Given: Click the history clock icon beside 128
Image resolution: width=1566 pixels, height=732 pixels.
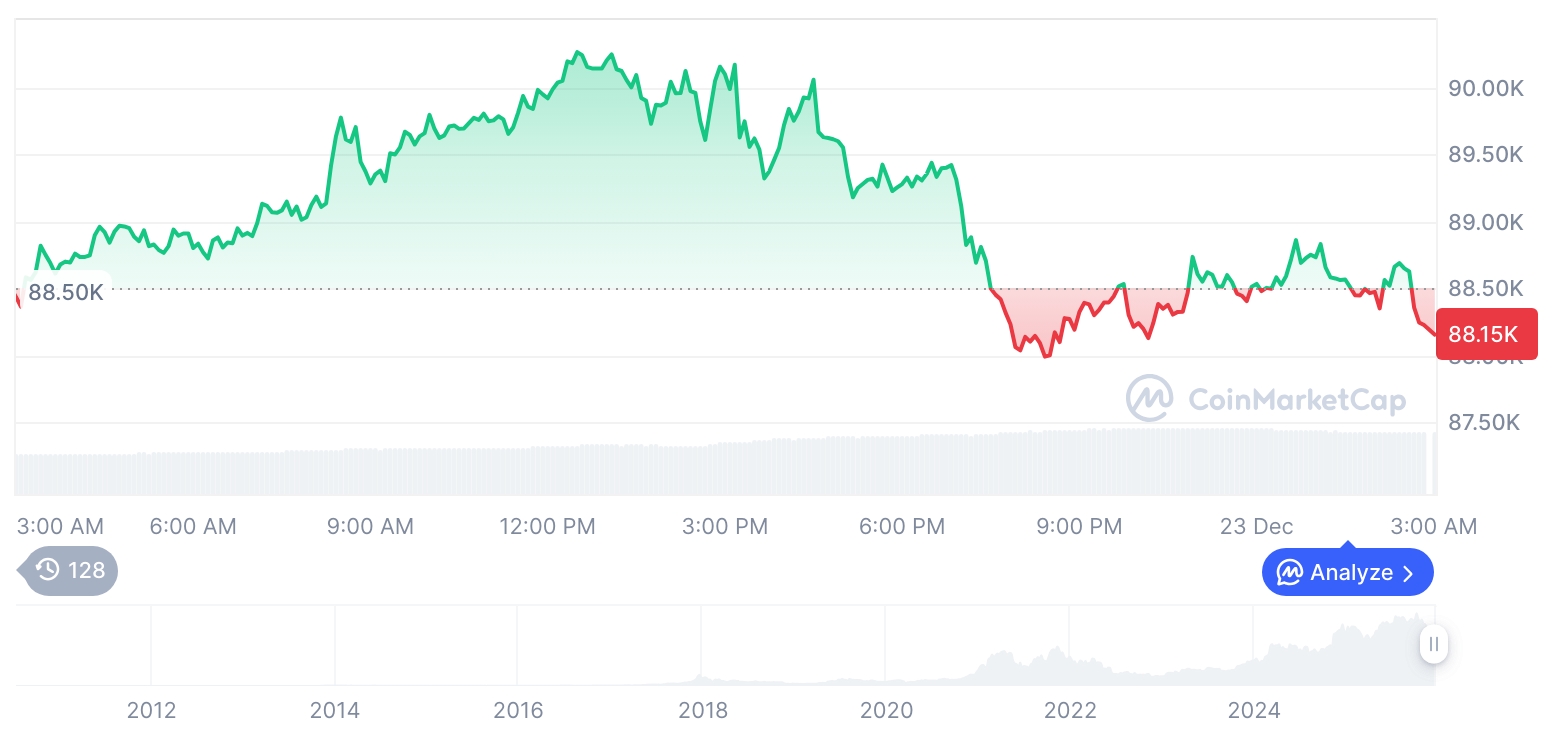Looking at the screenshot, I should click(x=47, y=570).
